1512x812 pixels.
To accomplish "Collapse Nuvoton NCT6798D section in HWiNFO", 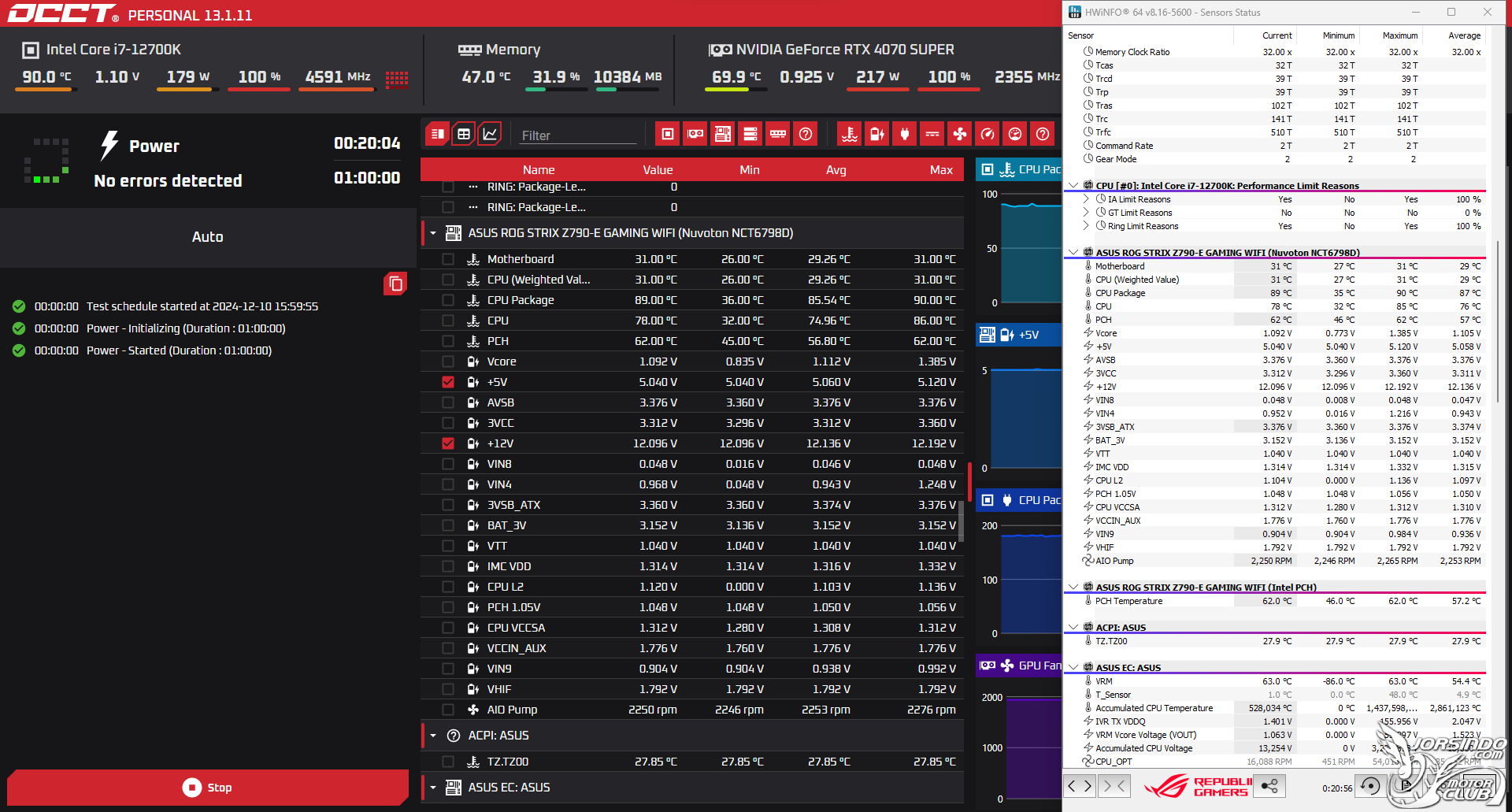I will 1073,253.
